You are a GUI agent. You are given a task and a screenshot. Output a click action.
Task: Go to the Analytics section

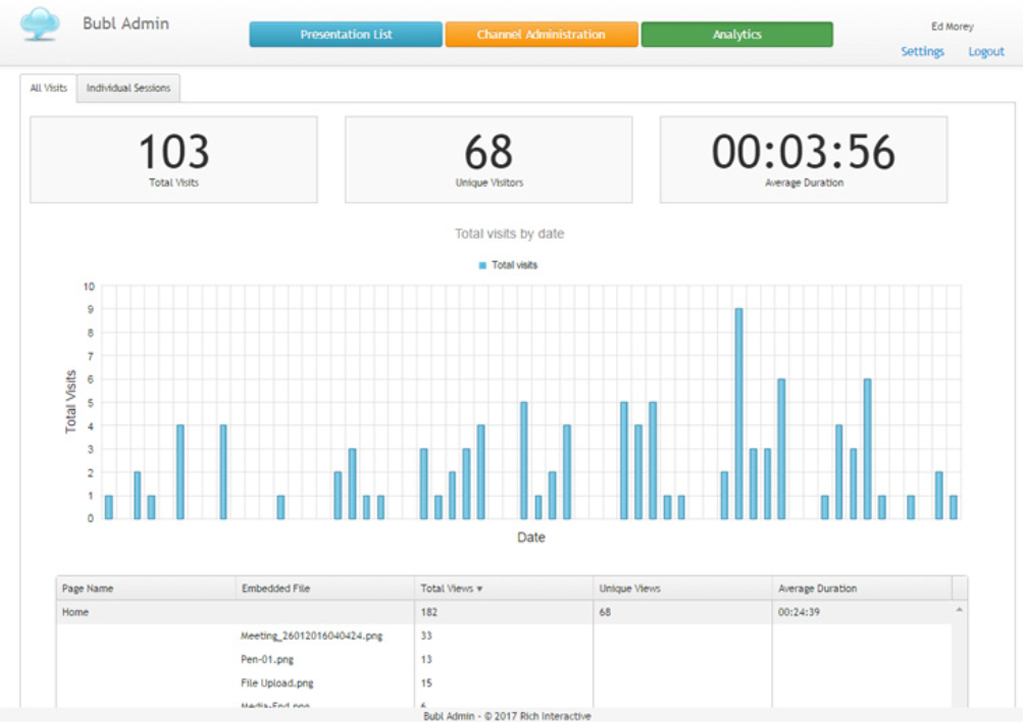click(x=737, y=35)
